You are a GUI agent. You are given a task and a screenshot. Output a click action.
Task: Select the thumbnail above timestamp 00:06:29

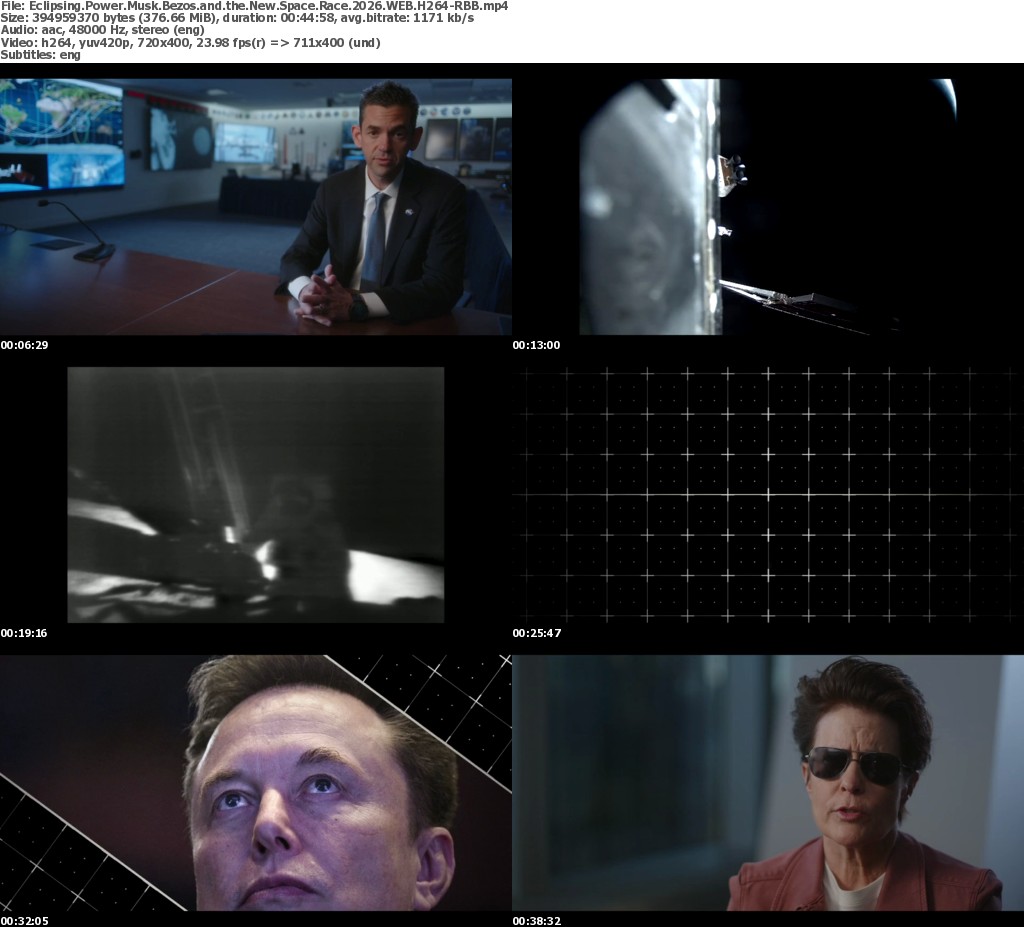[256, 207]
